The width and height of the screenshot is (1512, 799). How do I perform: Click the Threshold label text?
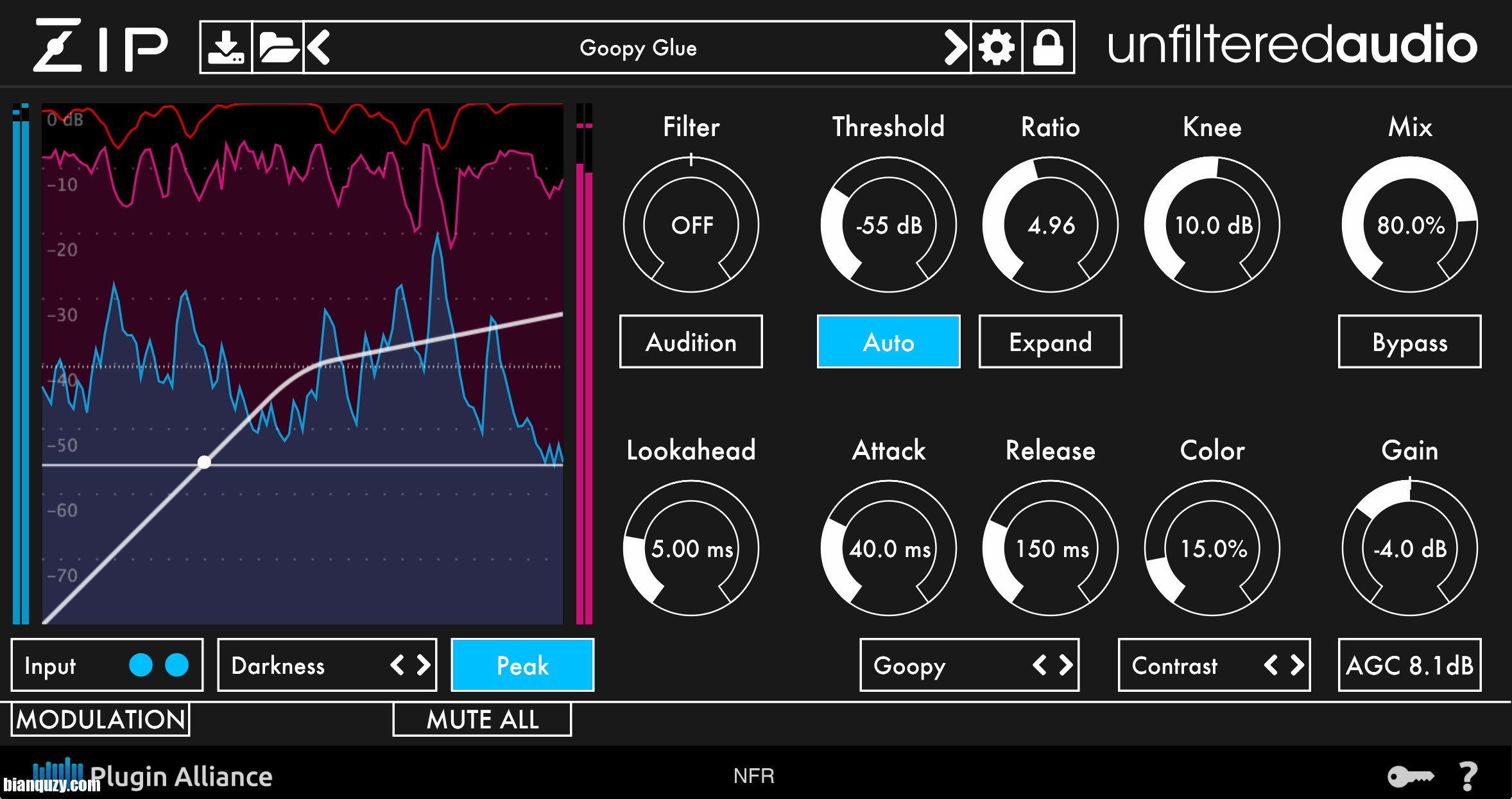click(x=889, y=126)
